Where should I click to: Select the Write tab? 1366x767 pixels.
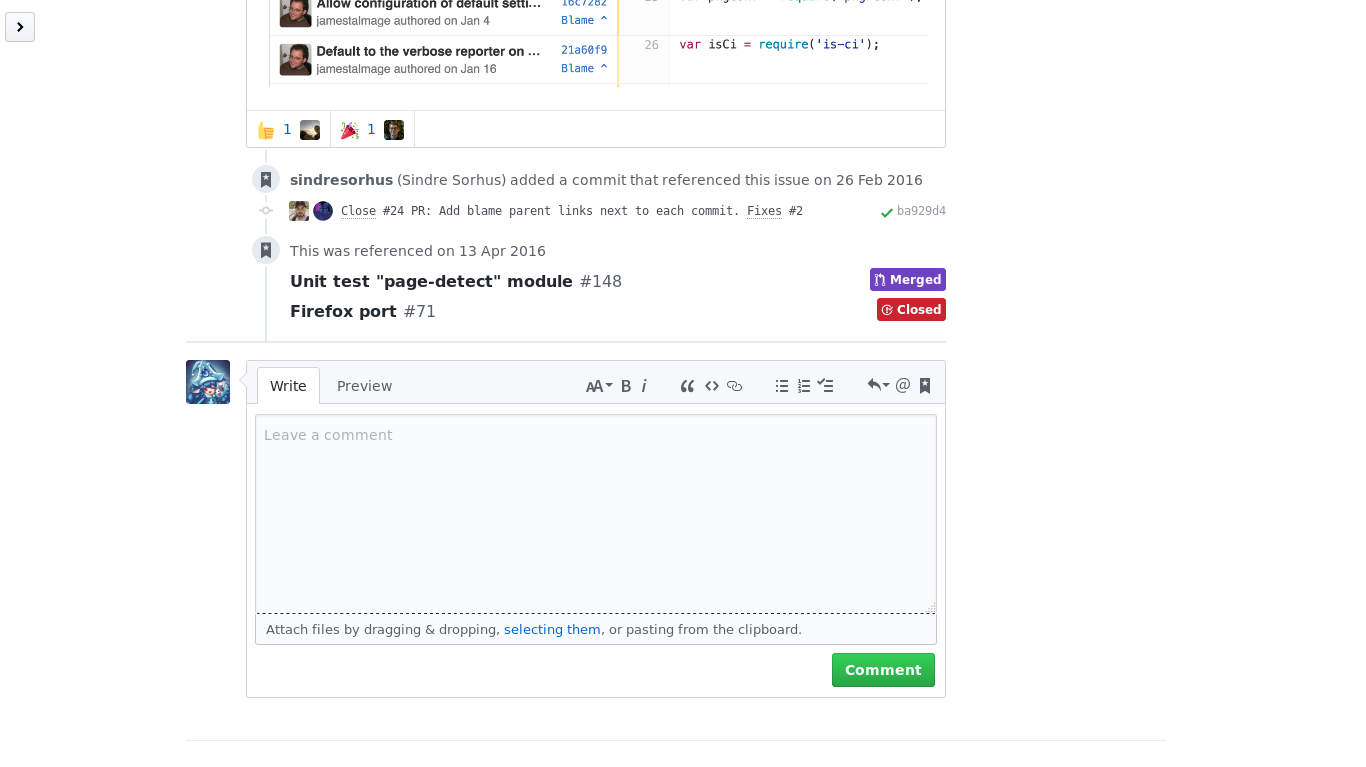click(288, 385)
